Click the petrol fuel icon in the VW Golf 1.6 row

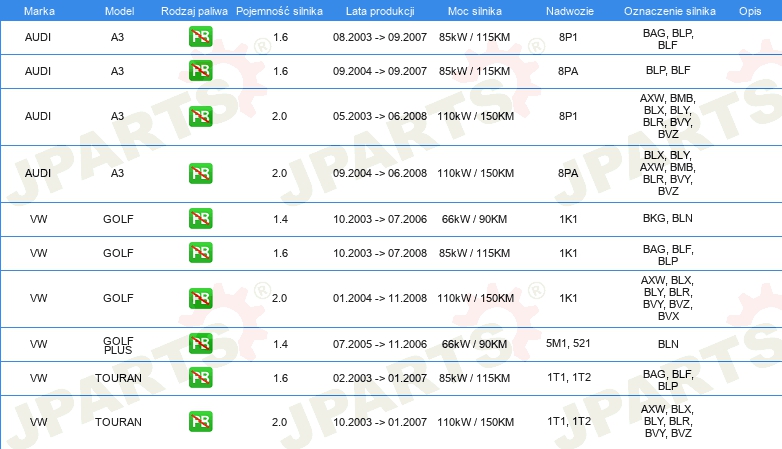200,252
